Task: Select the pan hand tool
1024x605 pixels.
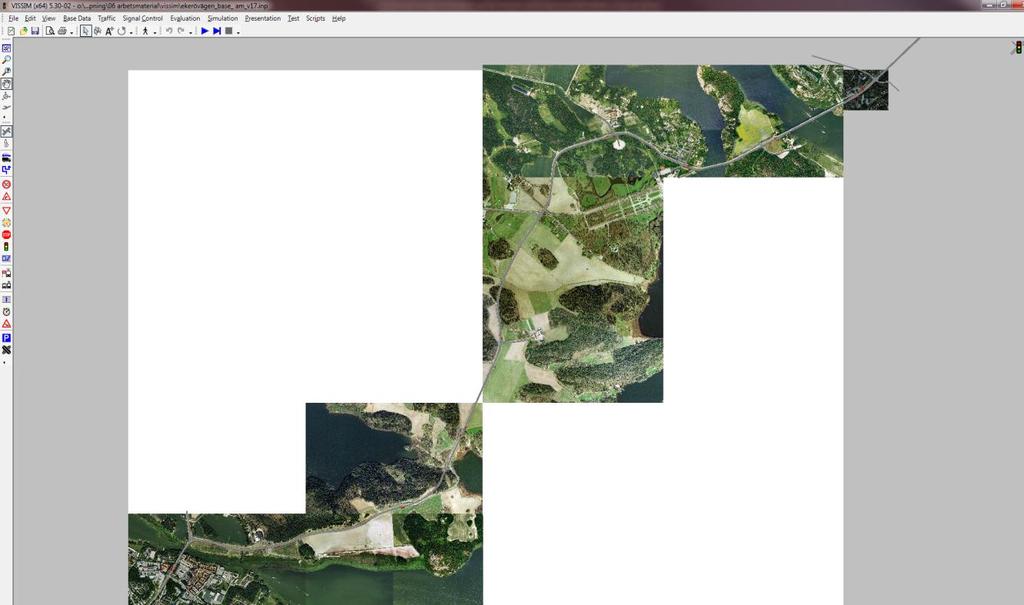Action: click(7, 84)
